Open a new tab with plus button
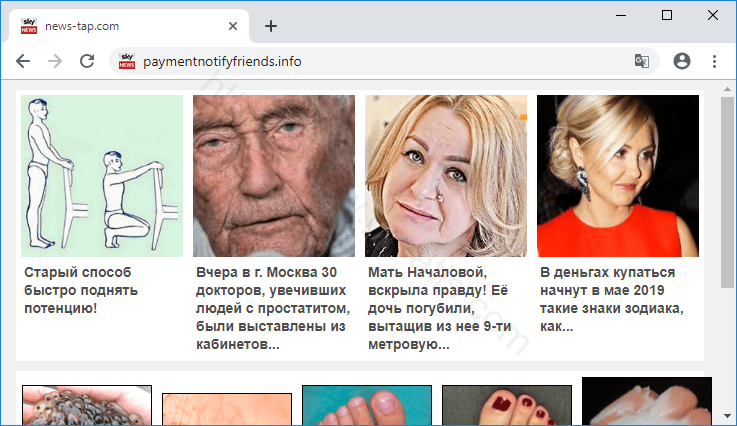Viewport: 737px width, 426px height. point(271,26)
